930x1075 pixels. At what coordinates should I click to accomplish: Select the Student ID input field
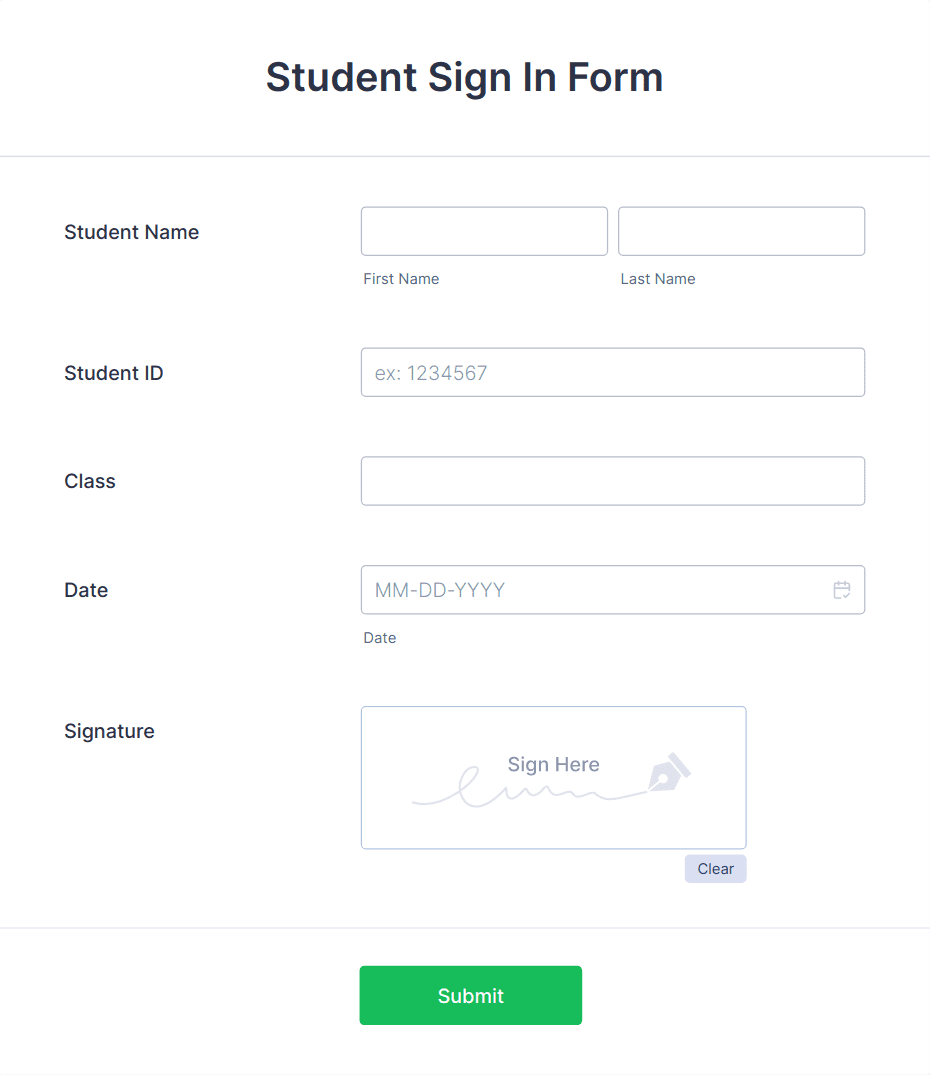(613, 372)
